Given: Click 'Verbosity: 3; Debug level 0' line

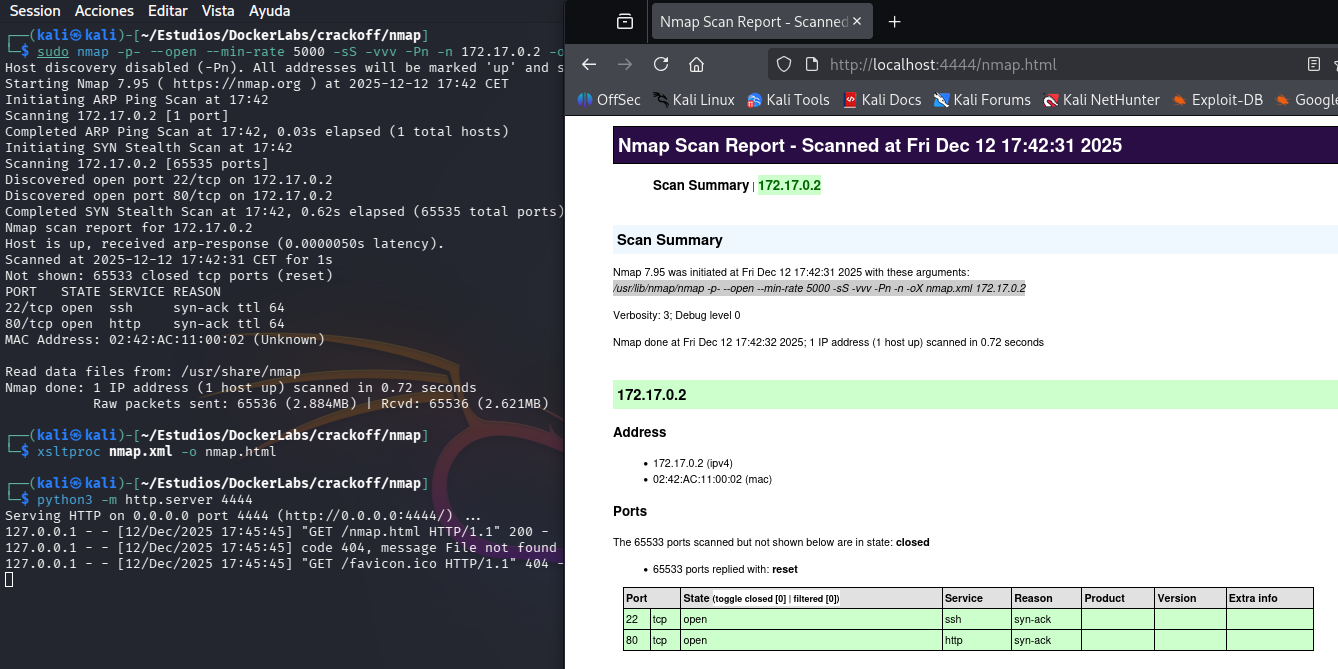Looking at the screenshot, I should coord(677,315).
